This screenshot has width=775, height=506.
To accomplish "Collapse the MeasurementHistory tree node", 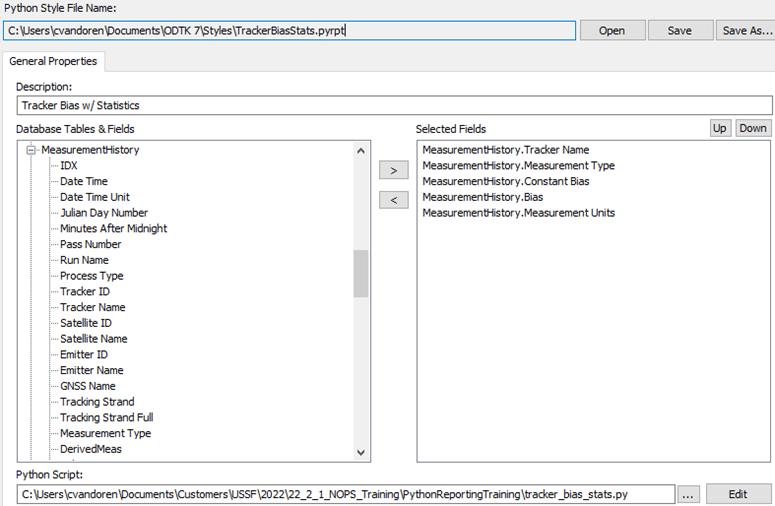I will [x=31, y=150].
